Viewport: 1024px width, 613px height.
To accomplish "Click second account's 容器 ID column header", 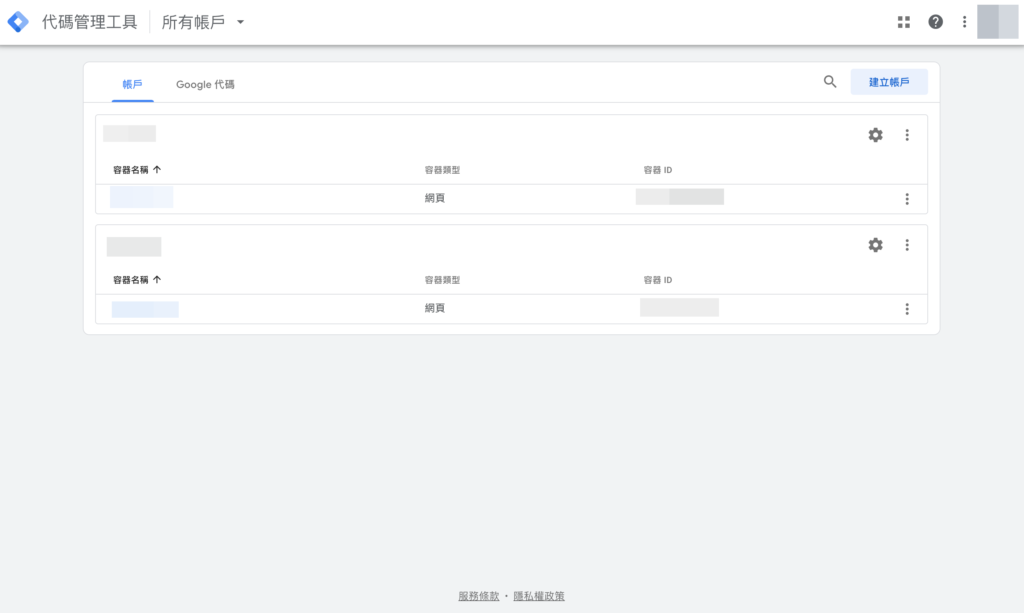I will pyautogui.click(x=658, y=280).
